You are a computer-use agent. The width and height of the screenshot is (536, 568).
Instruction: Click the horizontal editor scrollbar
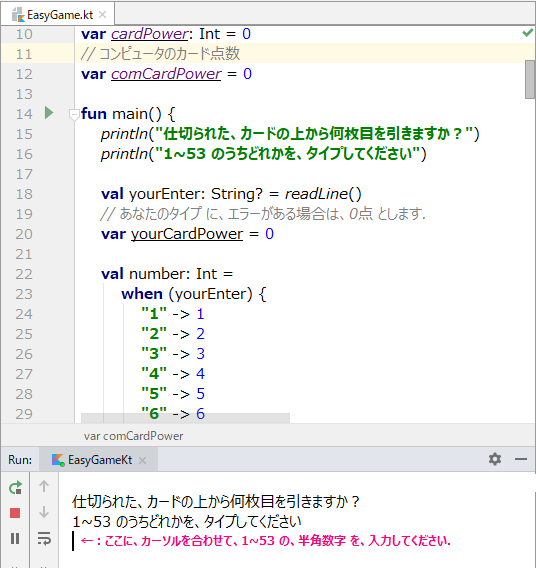(185, 418)
